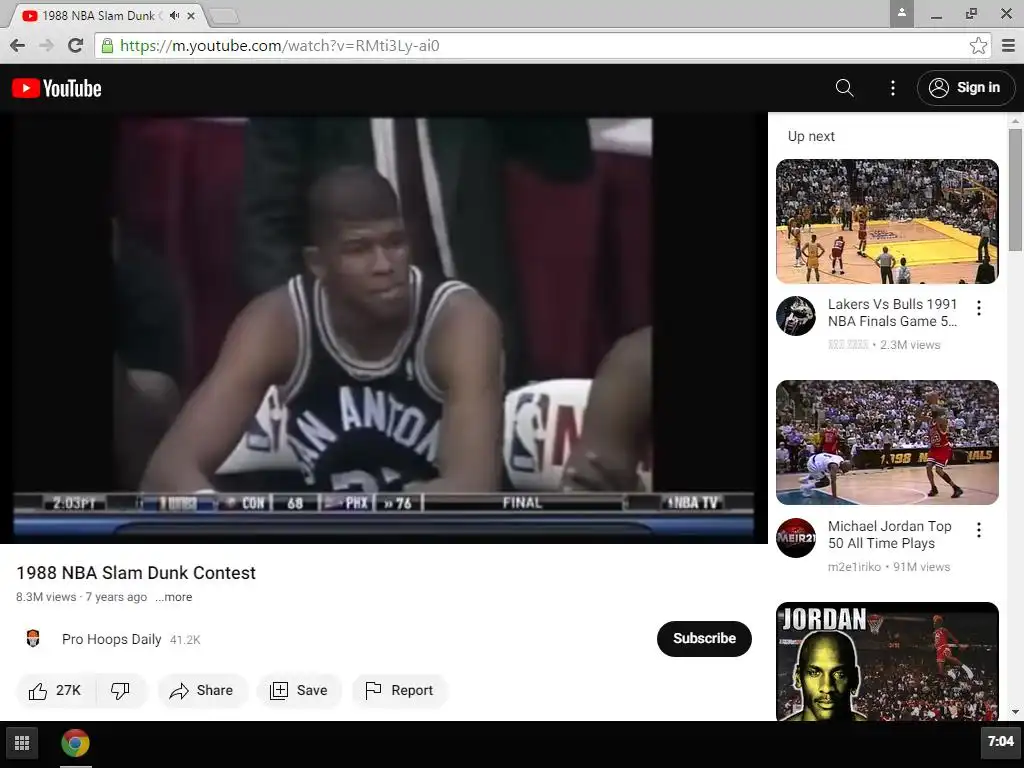Open options for Lakers Vs Bulls video
1024x768 pixels.
pyautogui.click(x=978, y=308)
